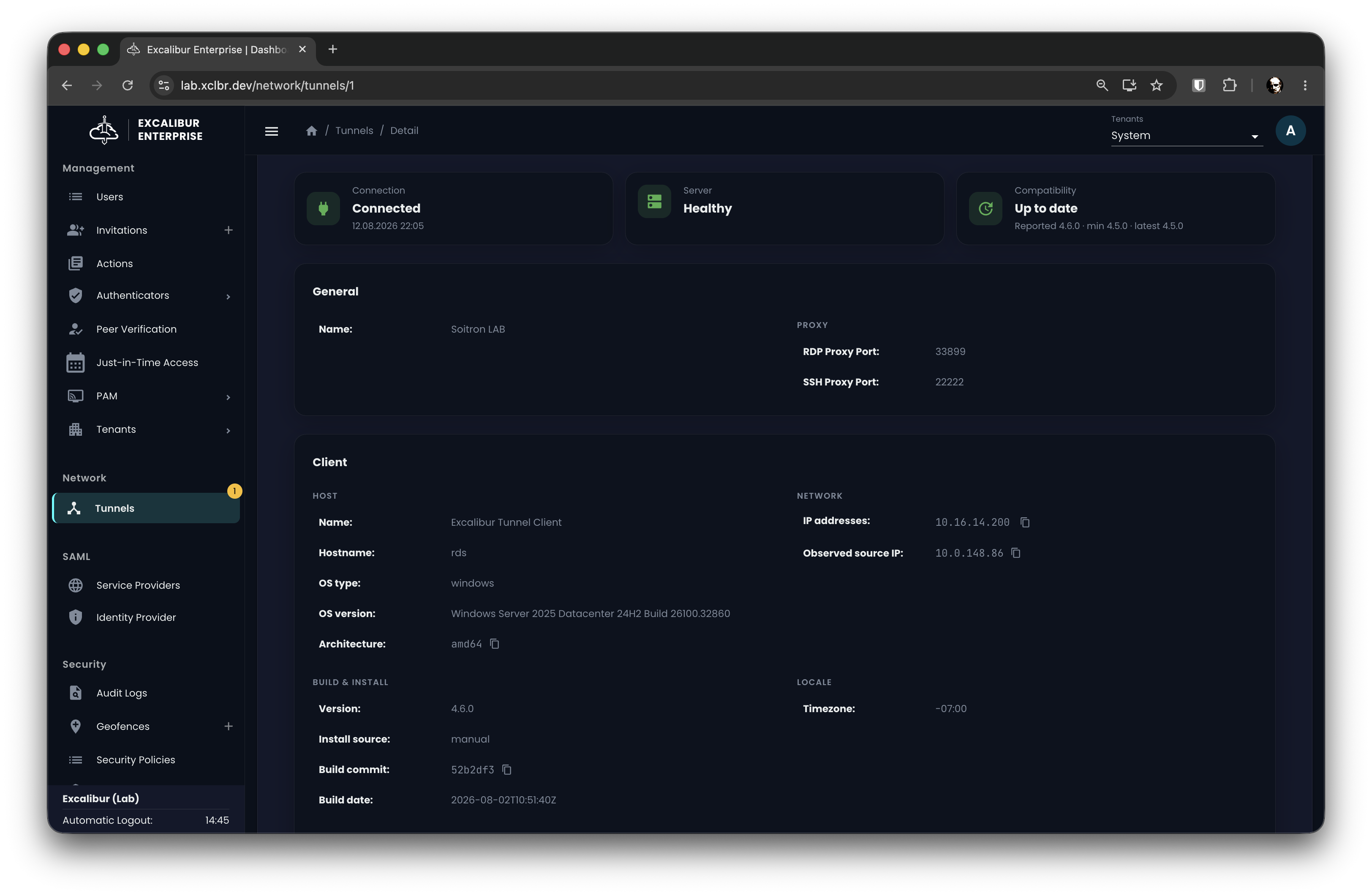Click the address bar URL
The image size is (1372, 896).
tap(267, 85)
